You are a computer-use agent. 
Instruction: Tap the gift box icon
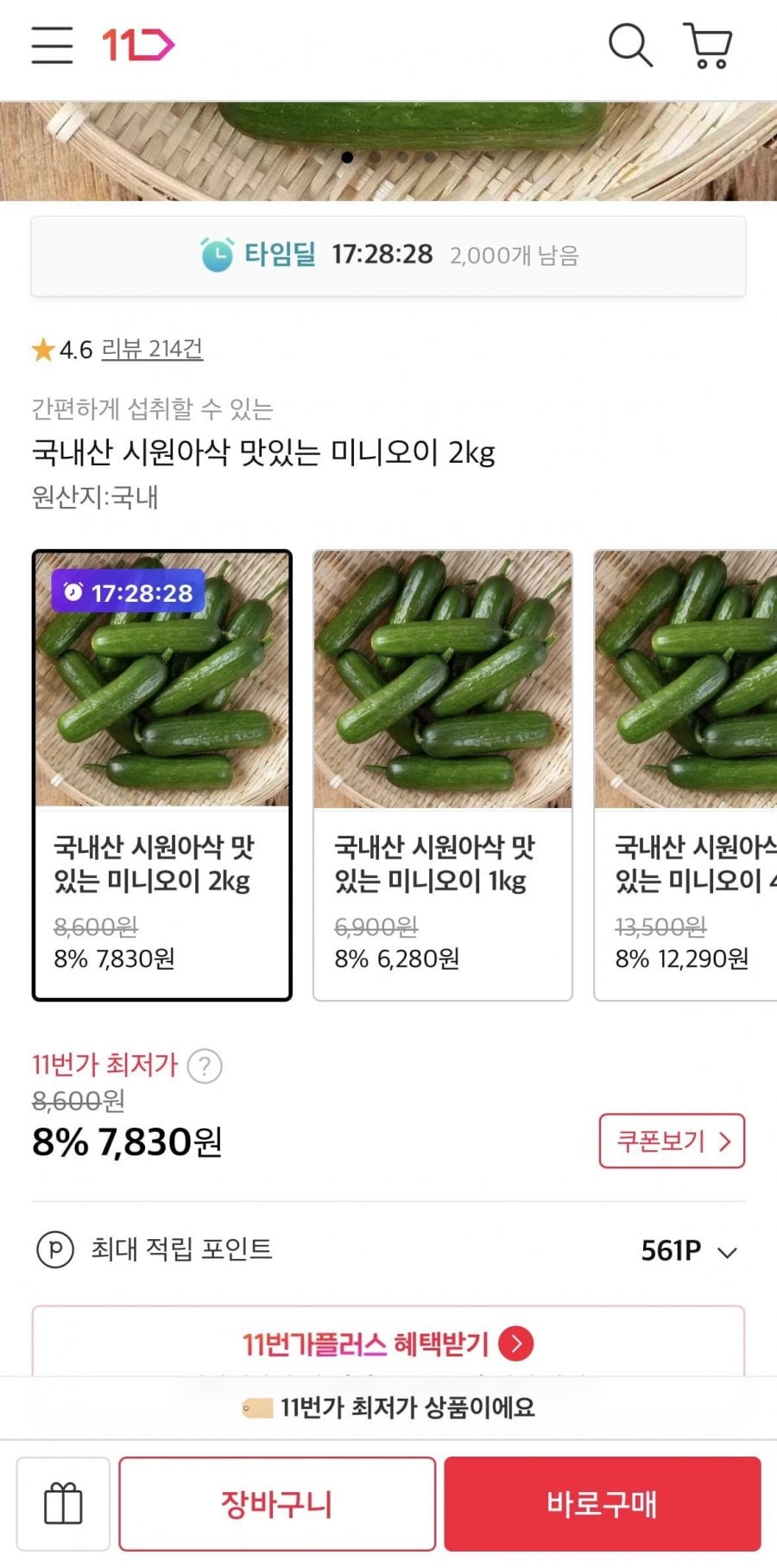coord(63,1503)
